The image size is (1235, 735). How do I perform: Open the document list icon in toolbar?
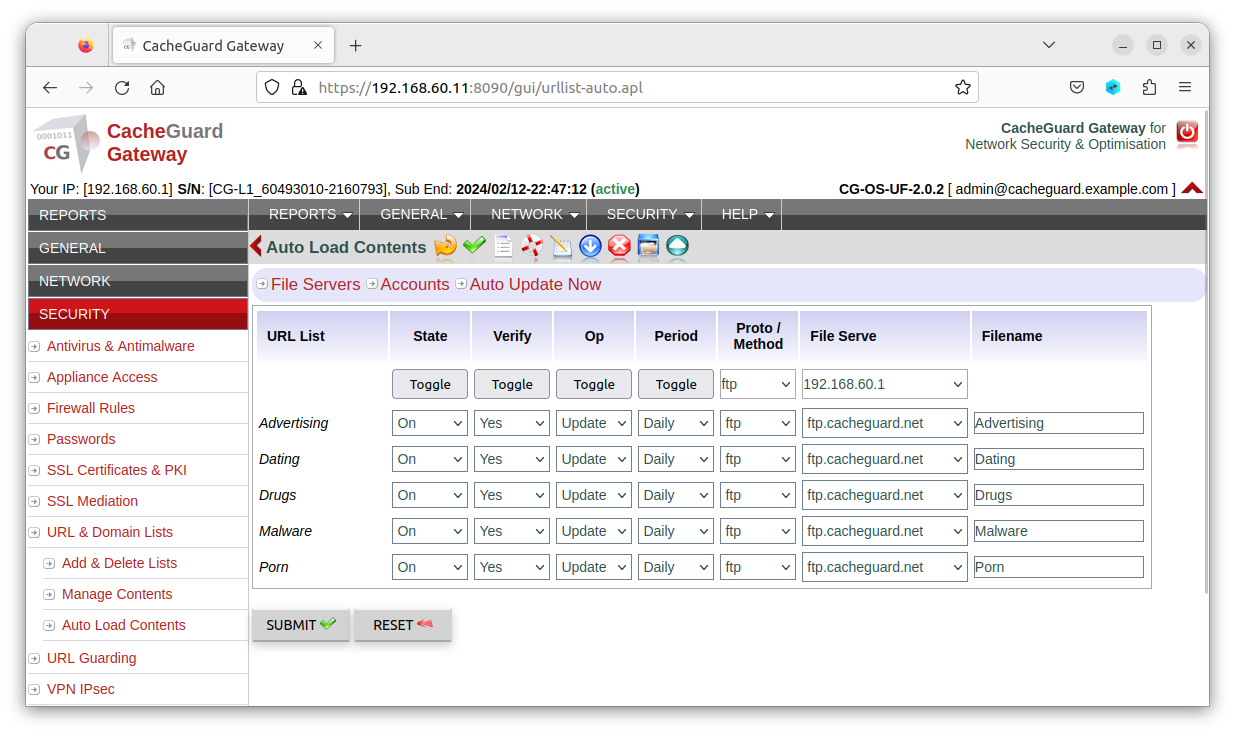(503, 246)
